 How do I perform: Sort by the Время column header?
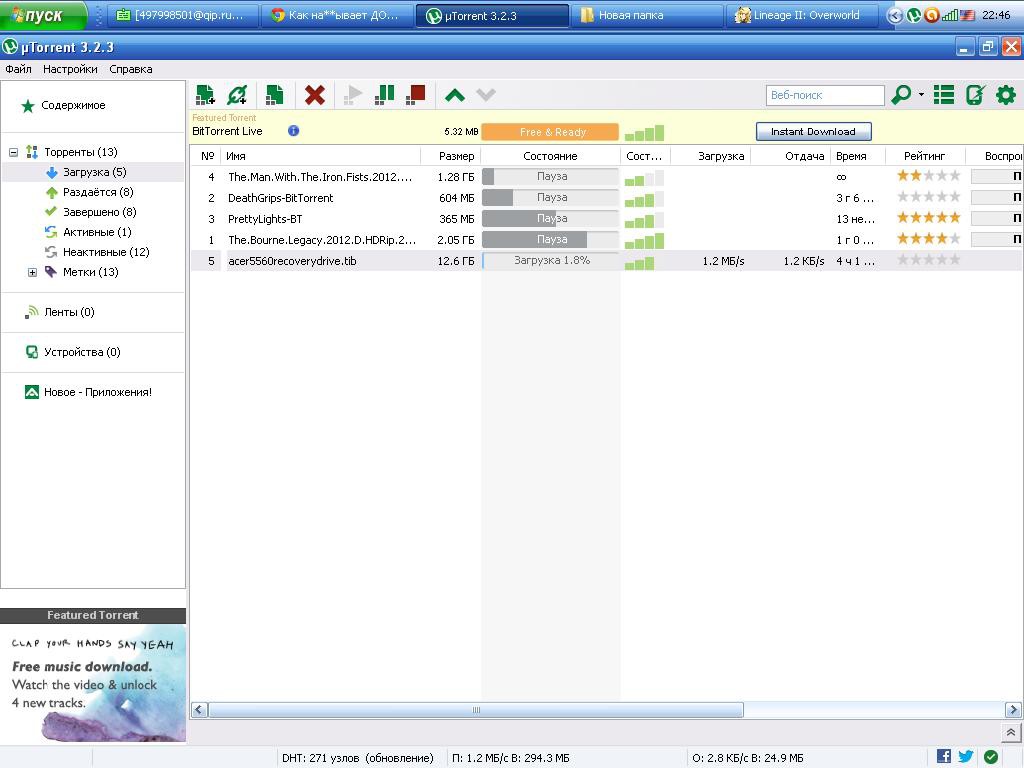click(857, 156)
